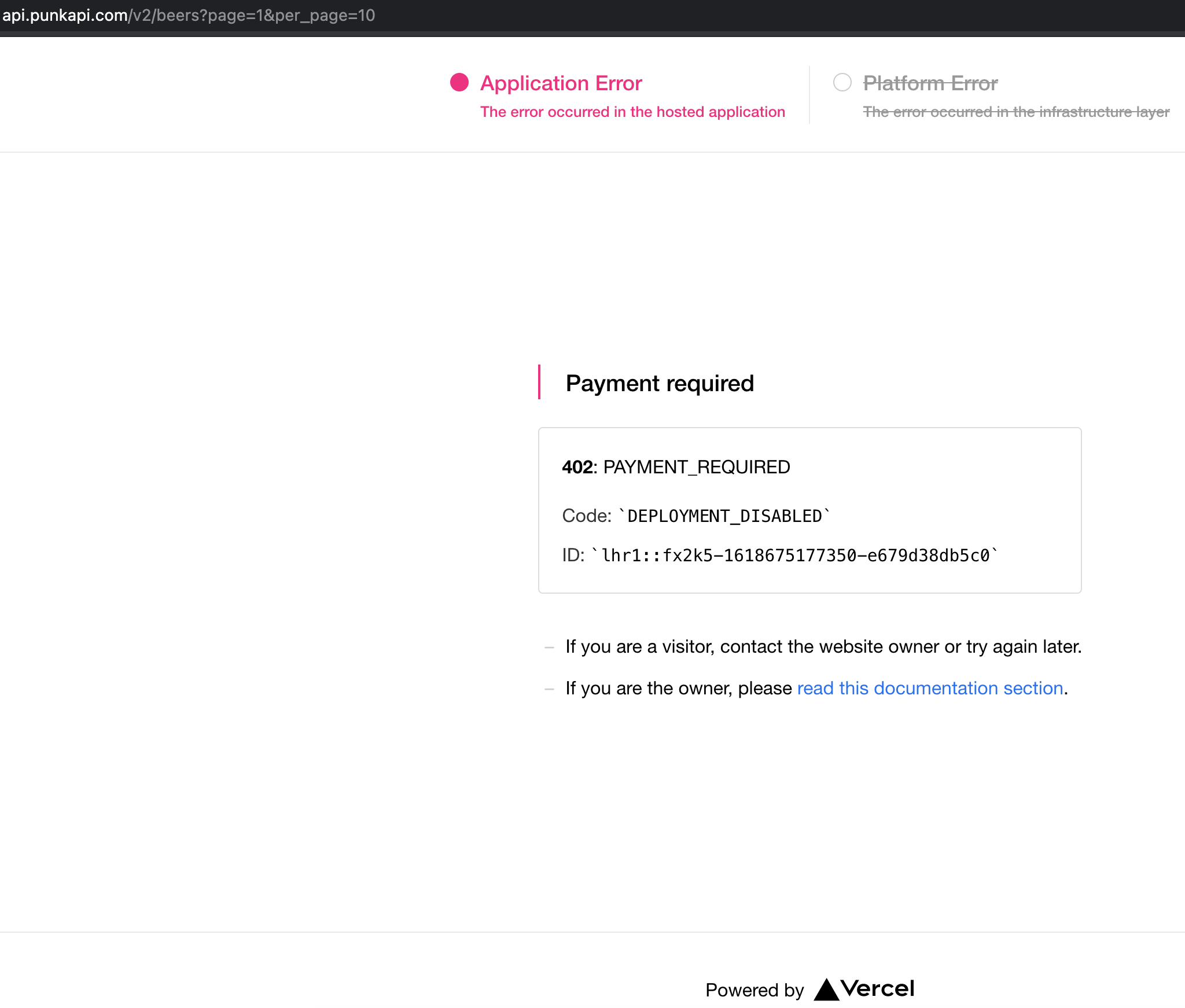Click the pink vertical bar beside Payment required

click(x=540, y=383)
